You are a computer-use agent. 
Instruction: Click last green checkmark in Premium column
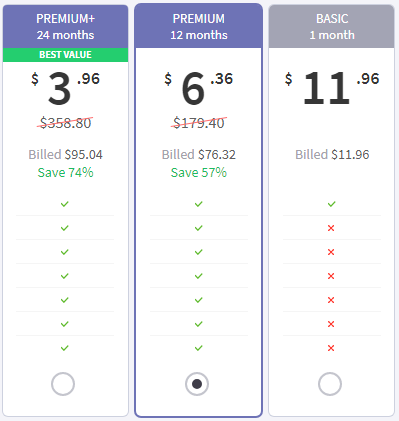198,348
